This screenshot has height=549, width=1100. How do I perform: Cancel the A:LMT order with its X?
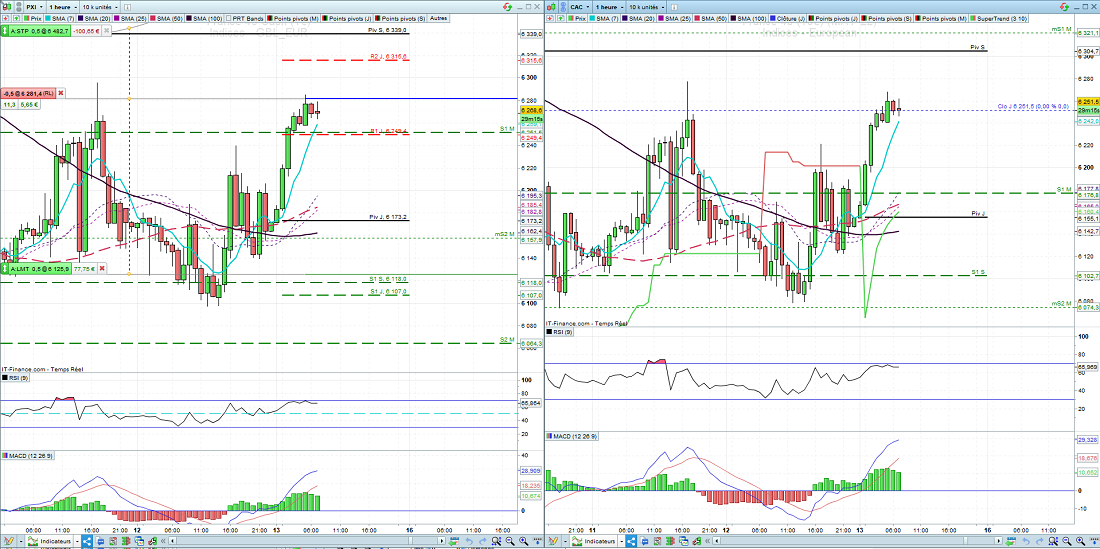pos(102,269)
